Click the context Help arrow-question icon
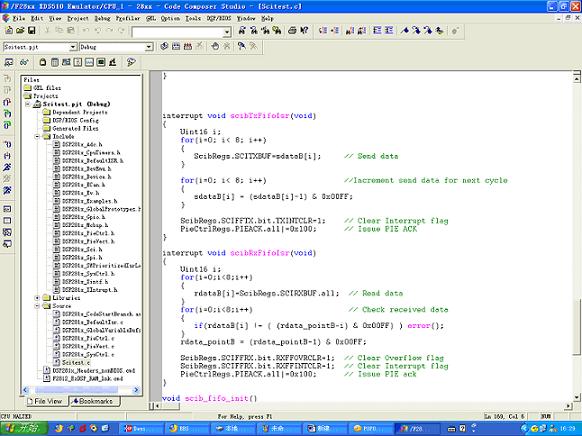 304,30
